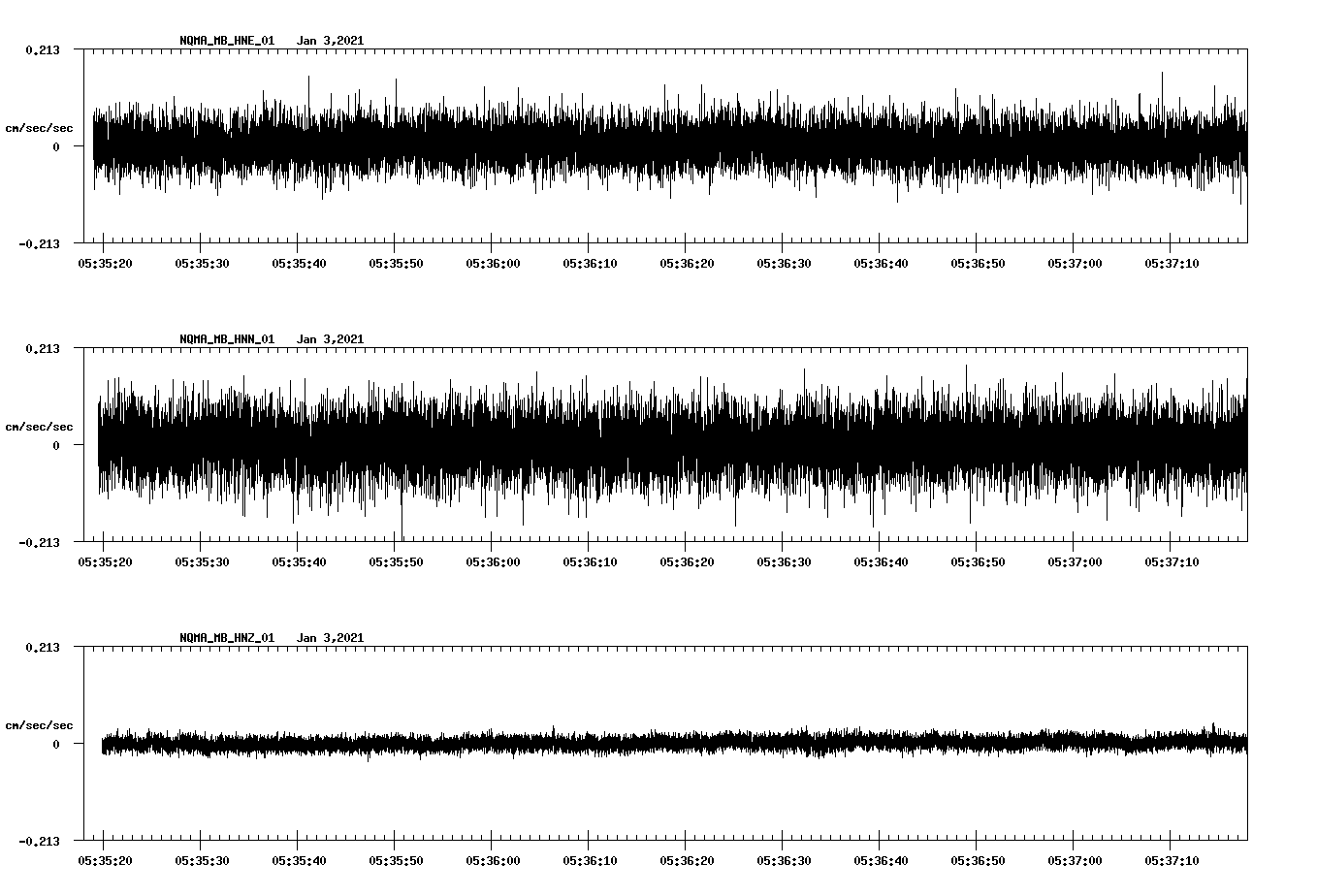Click the 05:36:00 tick label on top axis
The image size is (1317, 896).
coord(493,261)
